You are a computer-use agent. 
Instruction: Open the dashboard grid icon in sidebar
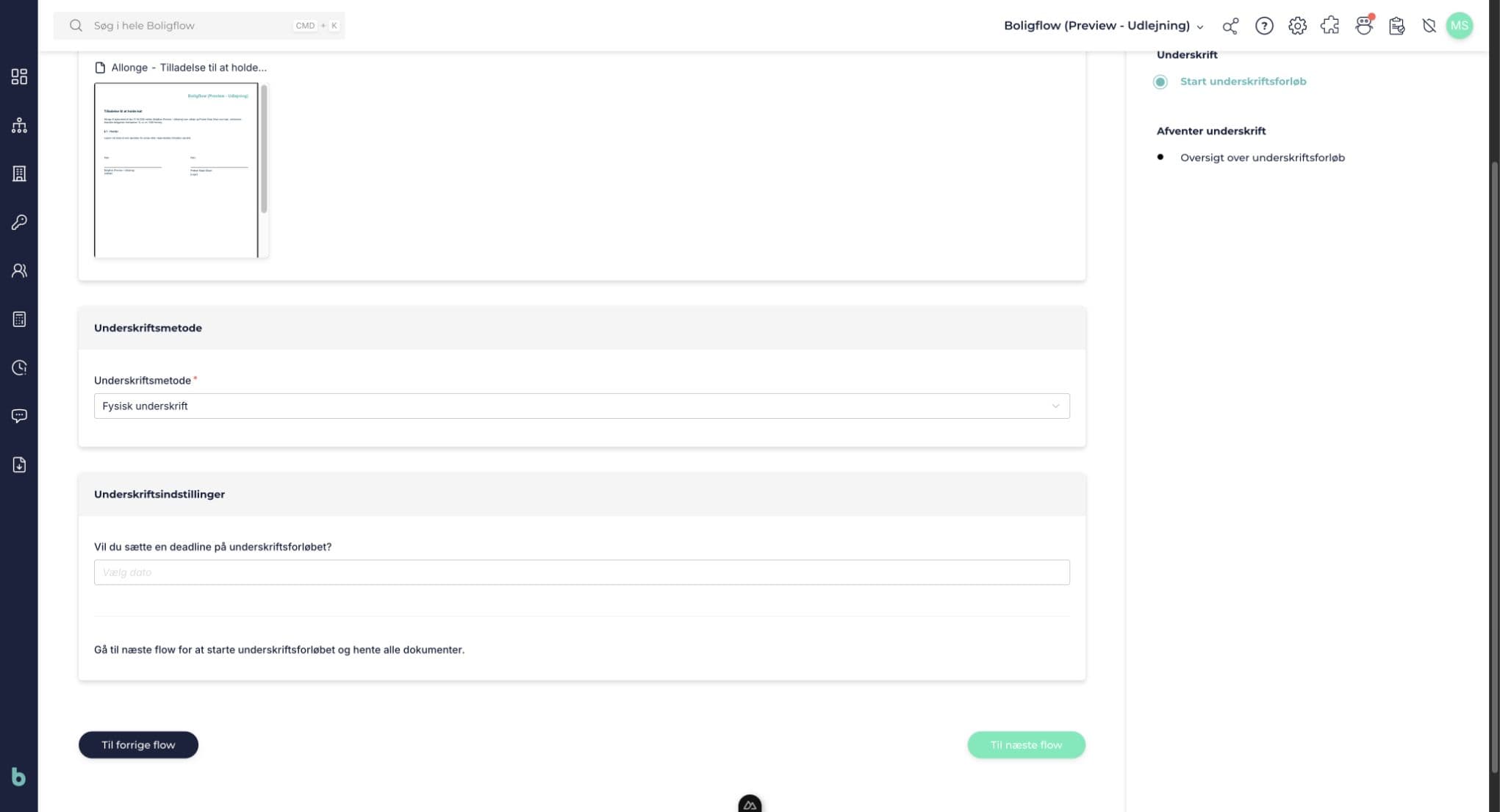[19, 76]
